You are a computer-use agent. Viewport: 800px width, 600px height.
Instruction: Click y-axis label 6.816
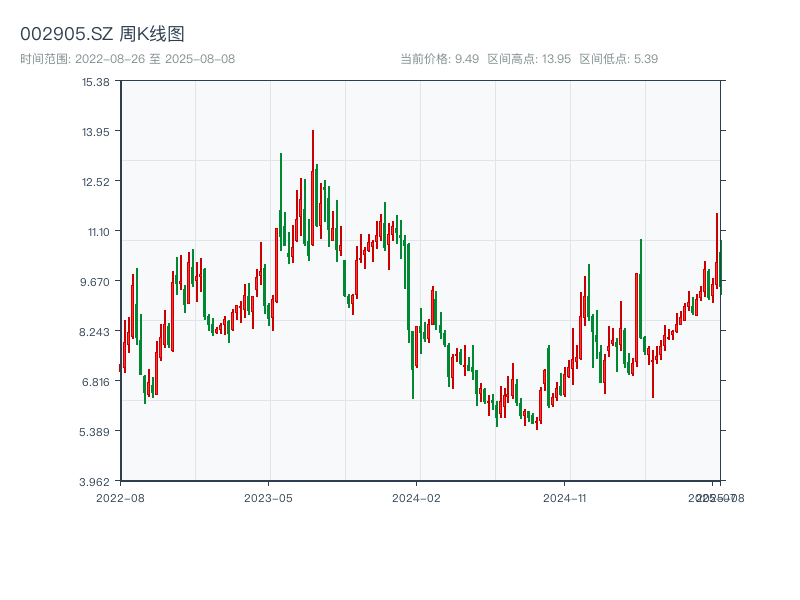(x=95, y=382)
